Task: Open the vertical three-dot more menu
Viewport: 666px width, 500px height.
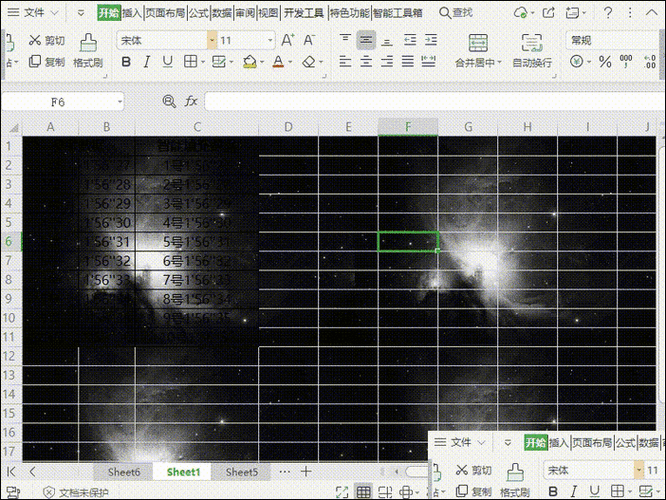Action: pyautogui.click(x=630, y=13)
